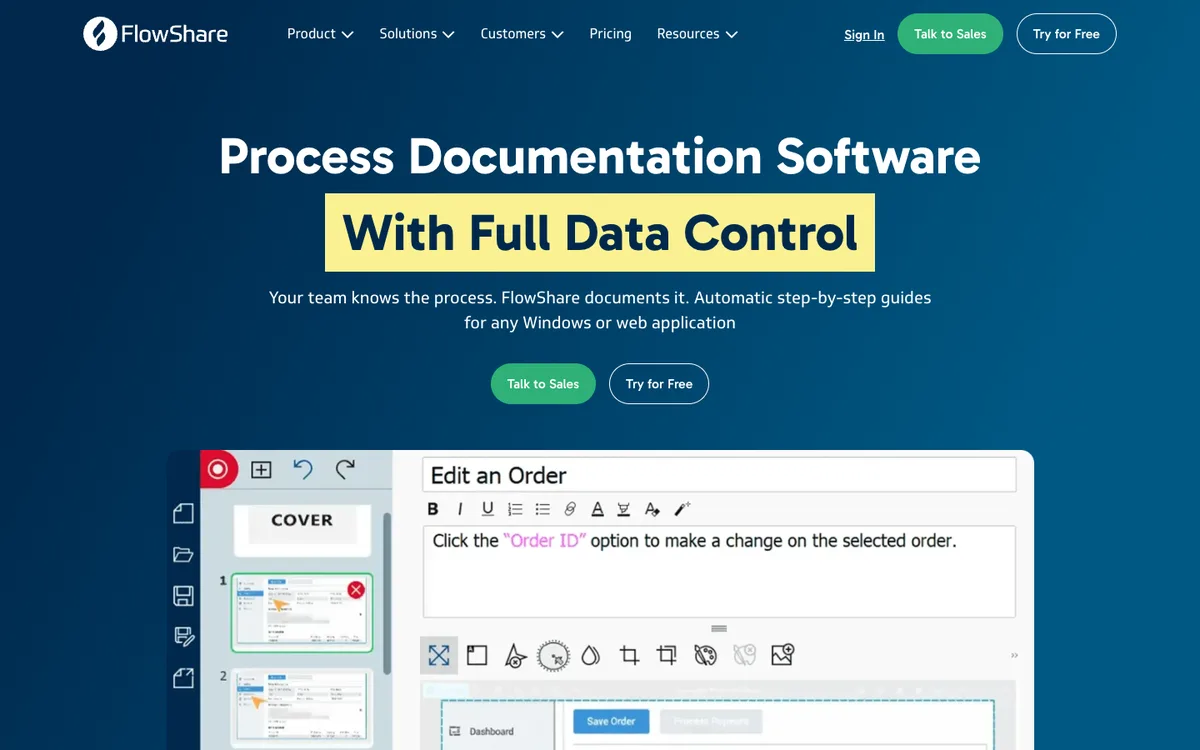Select the COVER slide thumbnail

pyautogui.click(x=302, y=530)
